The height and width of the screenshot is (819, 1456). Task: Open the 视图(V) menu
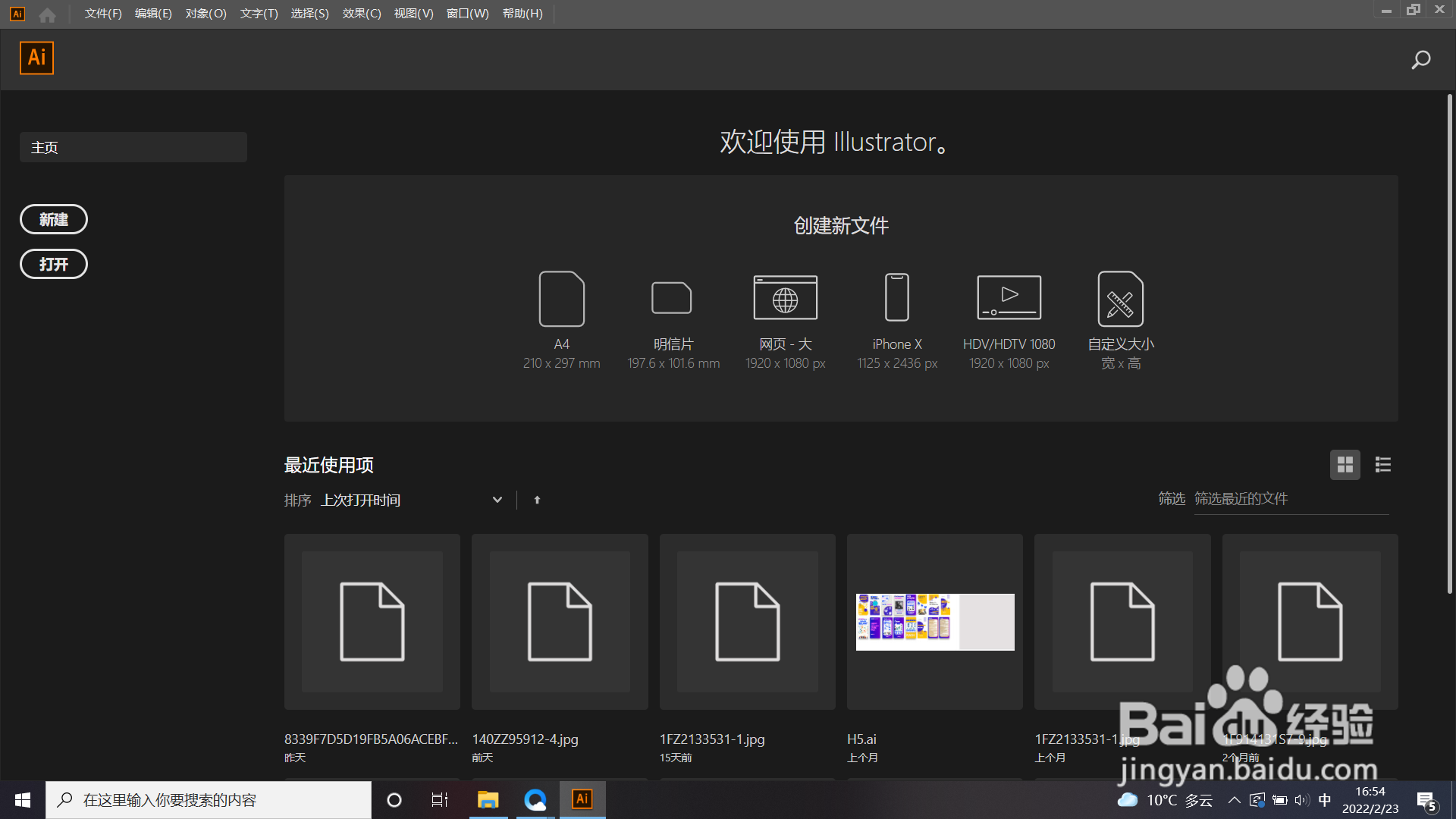point(414,14)
